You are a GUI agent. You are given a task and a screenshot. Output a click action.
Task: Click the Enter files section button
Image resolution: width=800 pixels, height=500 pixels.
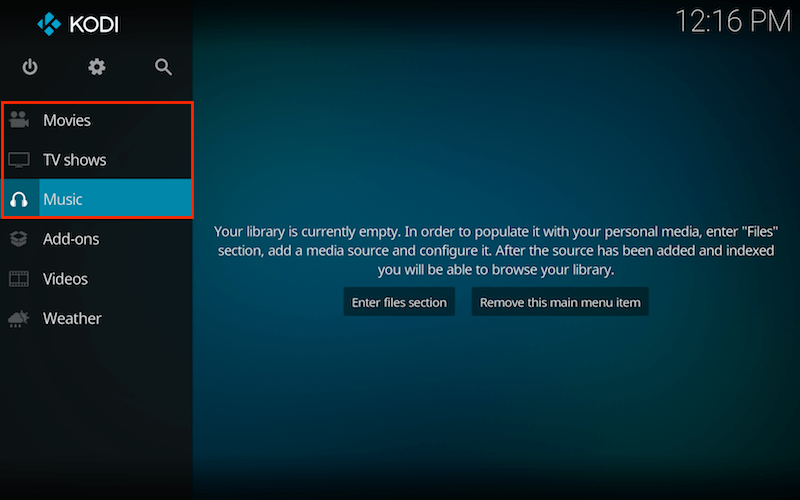click(399, 302)
